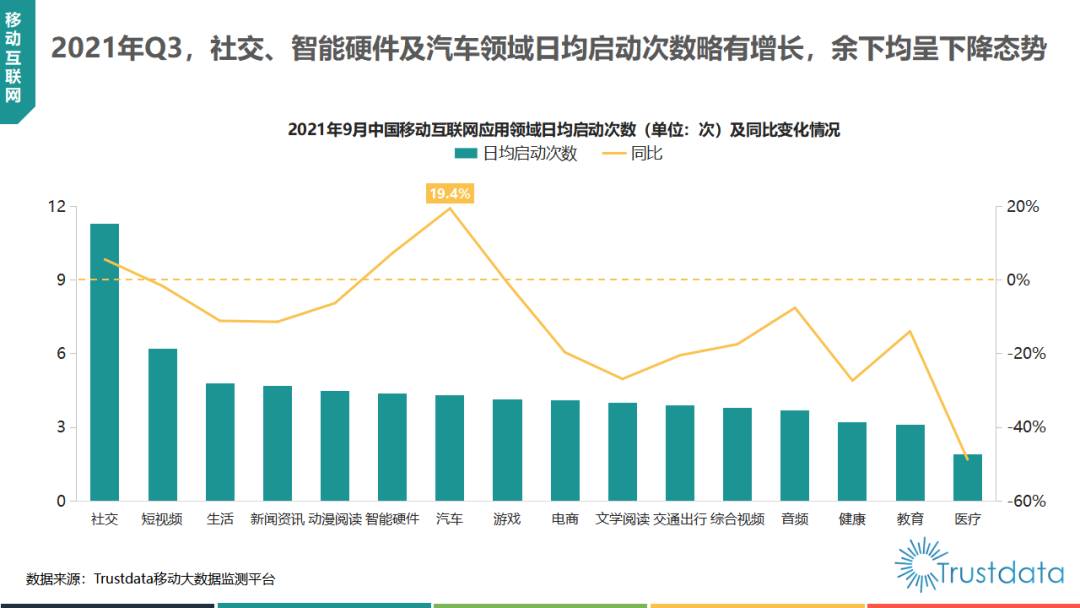Click the main slide title text
The width and height of the screenshot is (1080, 608).
(548, 48)
